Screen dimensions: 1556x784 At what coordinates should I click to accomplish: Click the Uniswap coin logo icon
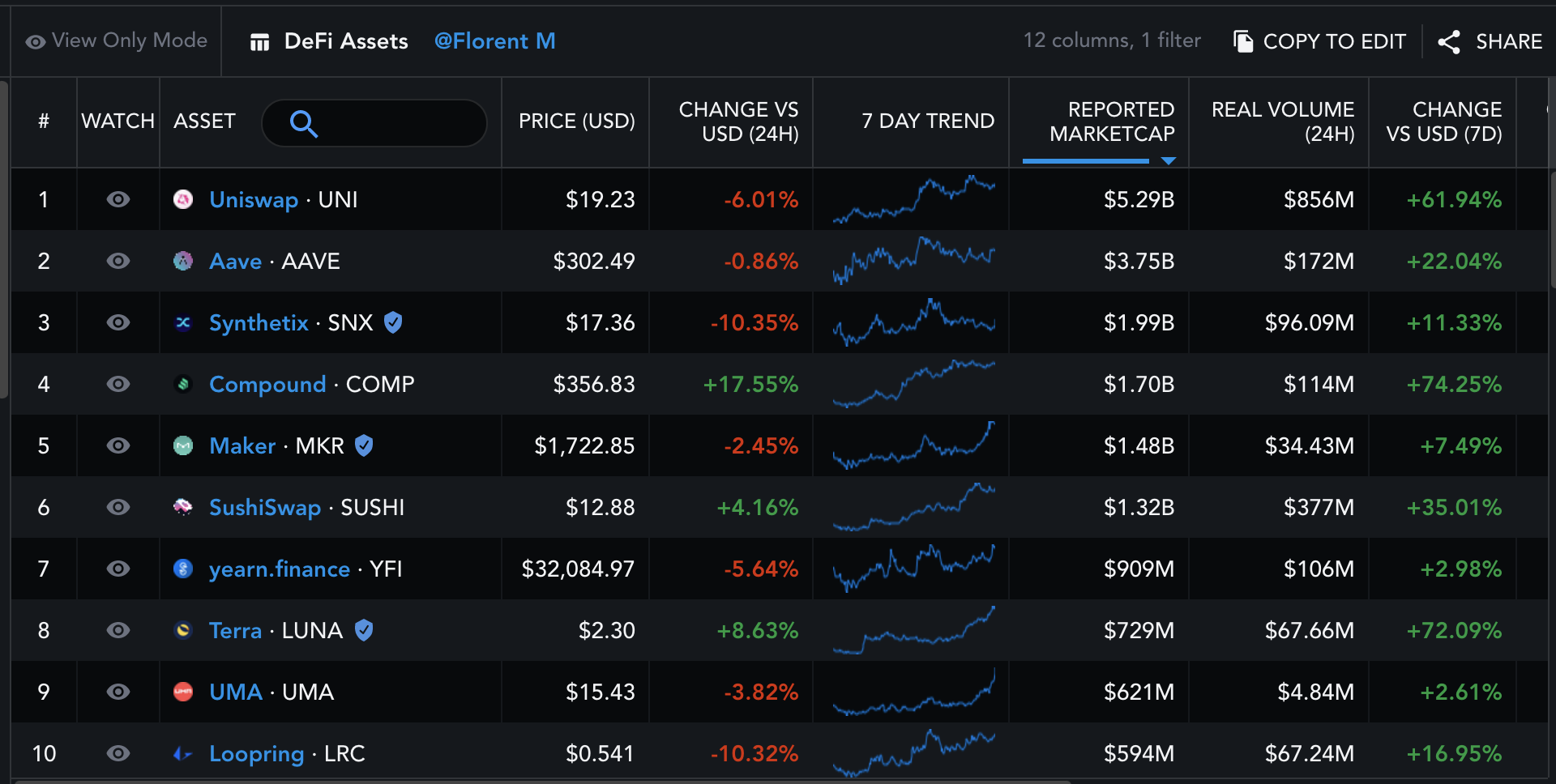click(183, 199)
